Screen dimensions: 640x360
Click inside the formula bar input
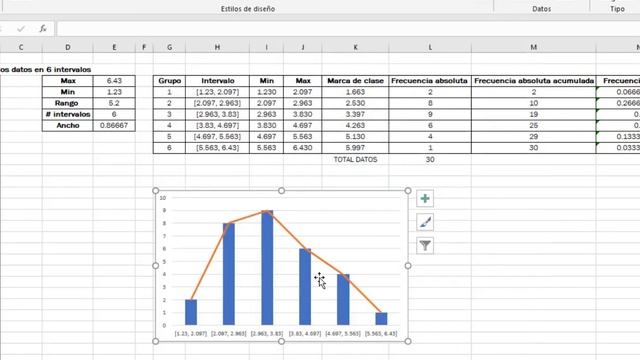[x=348, y=29]
